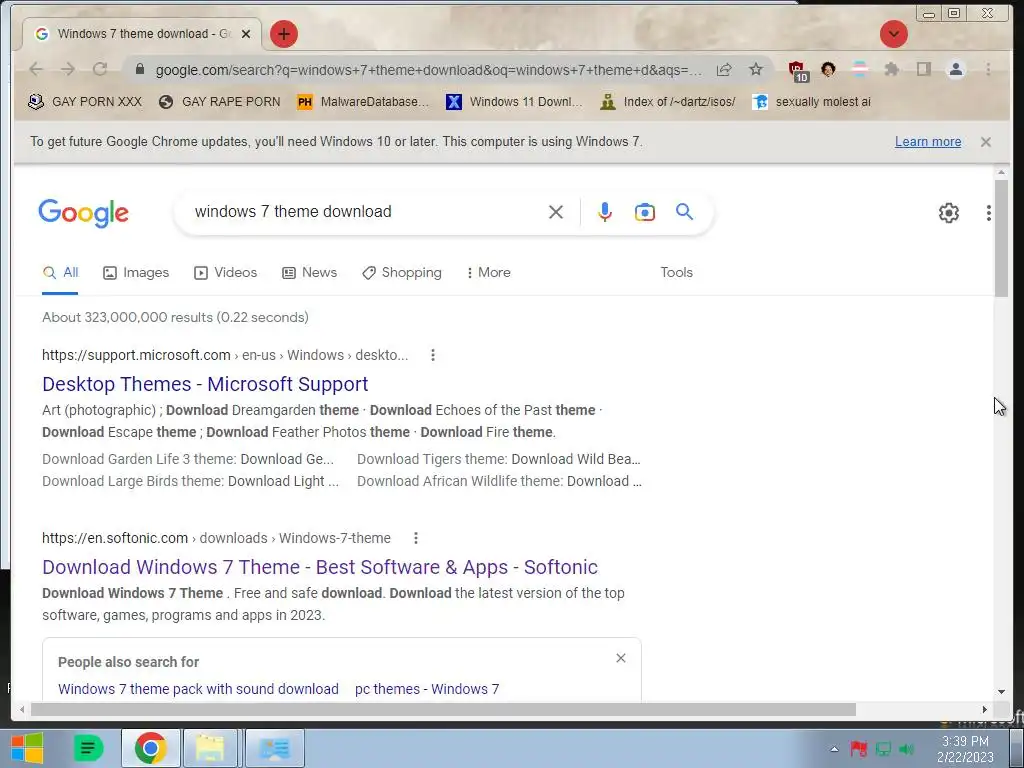Expand the More search categories menu
The image size is (1024, 768).
488,272
